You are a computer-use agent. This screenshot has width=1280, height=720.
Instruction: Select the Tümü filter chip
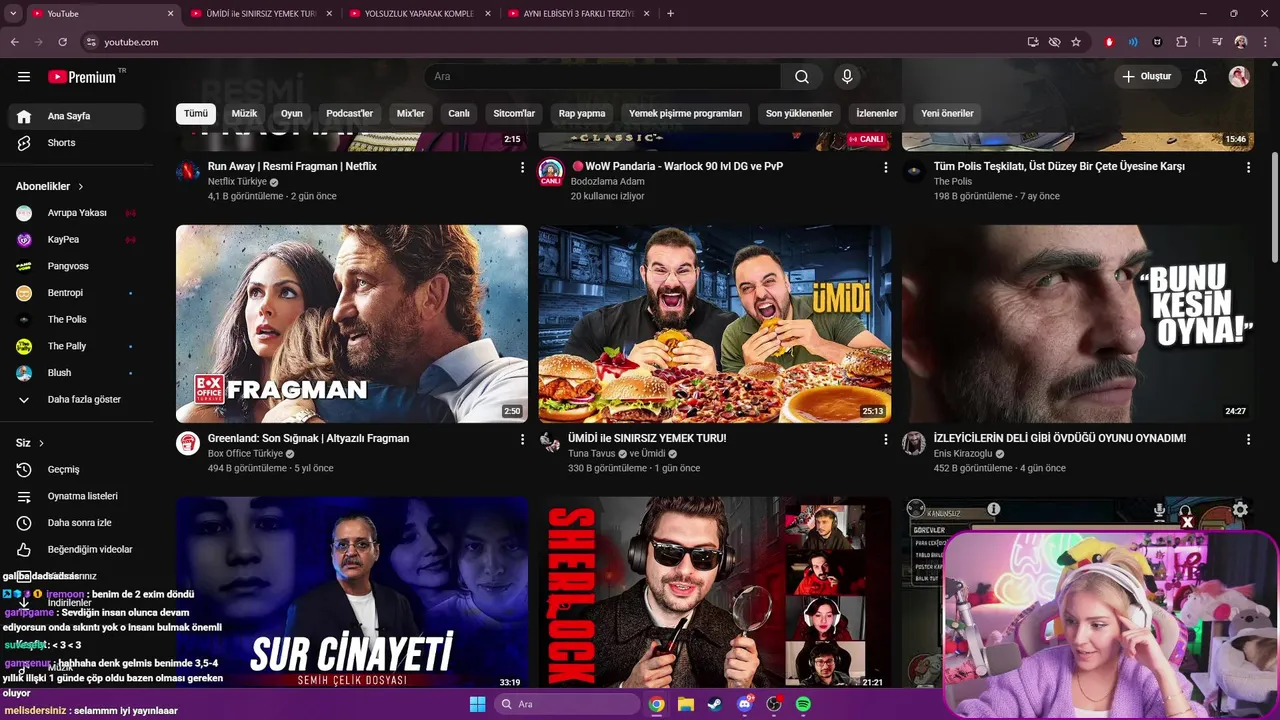pos(196,114)
